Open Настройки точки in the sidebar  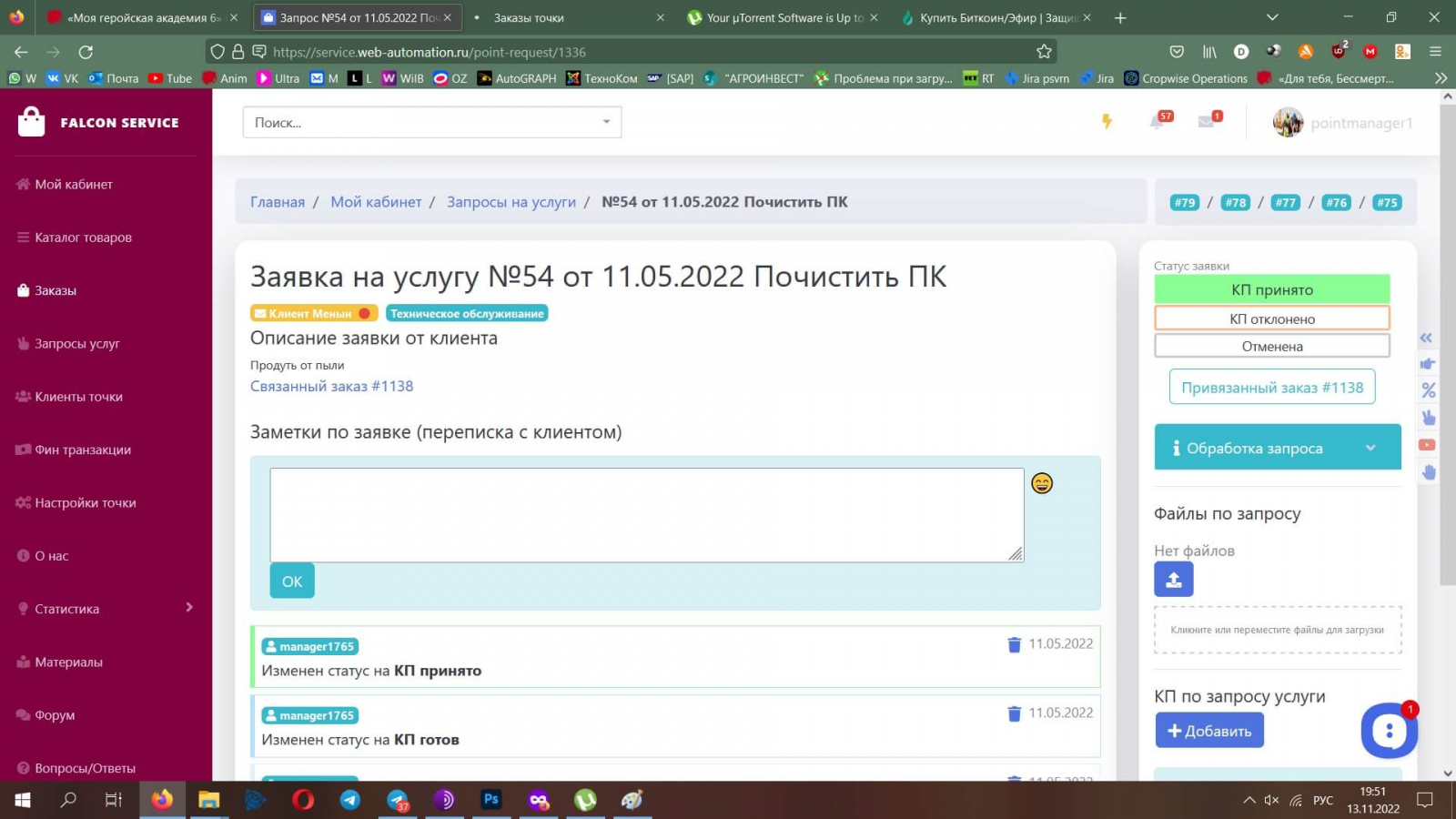(x=86, y=502)
